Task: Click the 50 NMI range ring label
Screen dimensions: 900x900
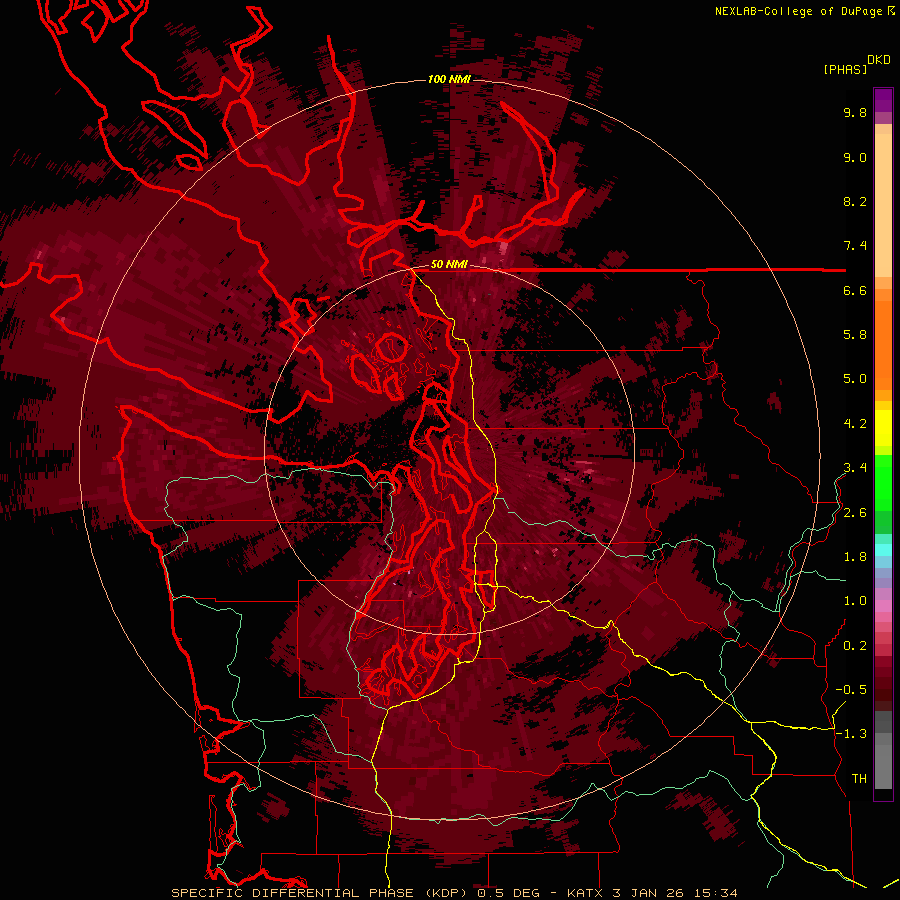Action: (449, 265)
